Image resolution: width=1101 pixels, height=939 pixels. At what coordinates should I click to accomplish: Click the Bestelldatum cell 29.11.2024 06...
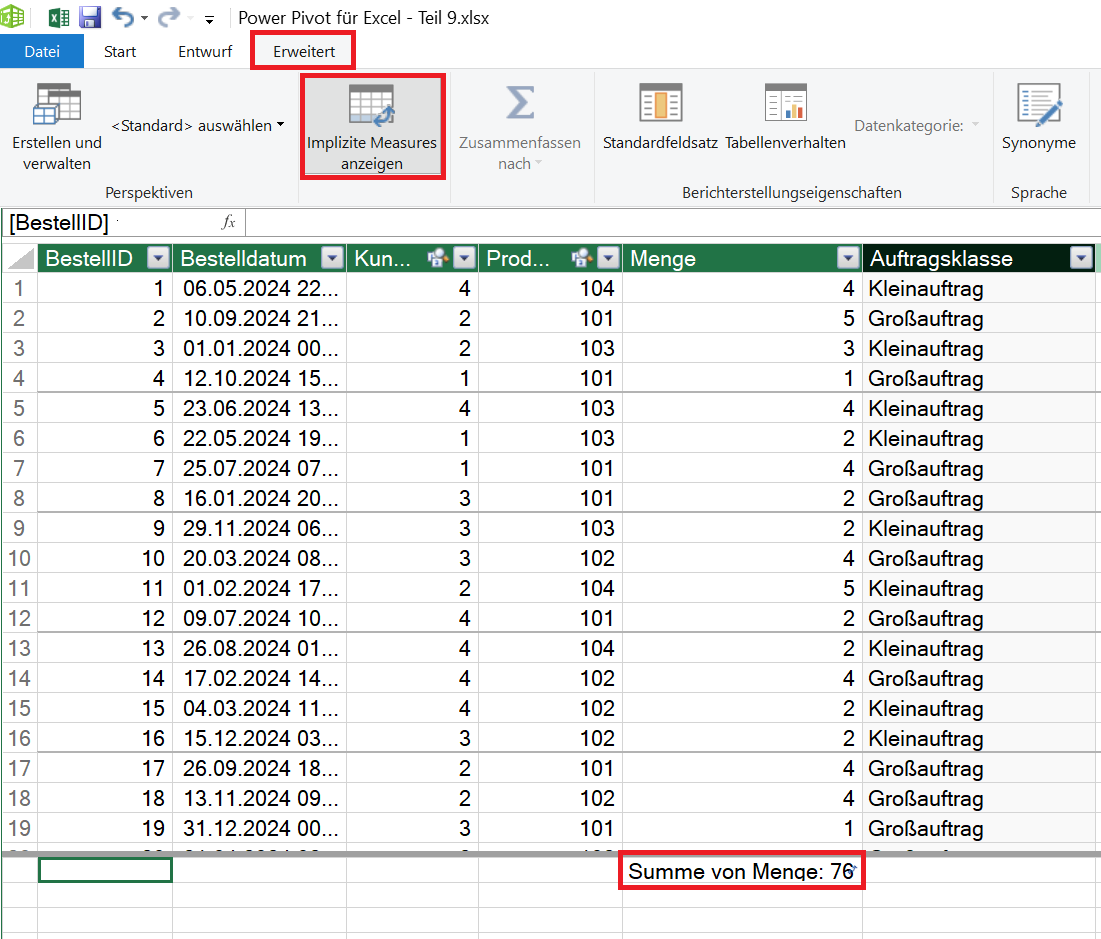260,528
